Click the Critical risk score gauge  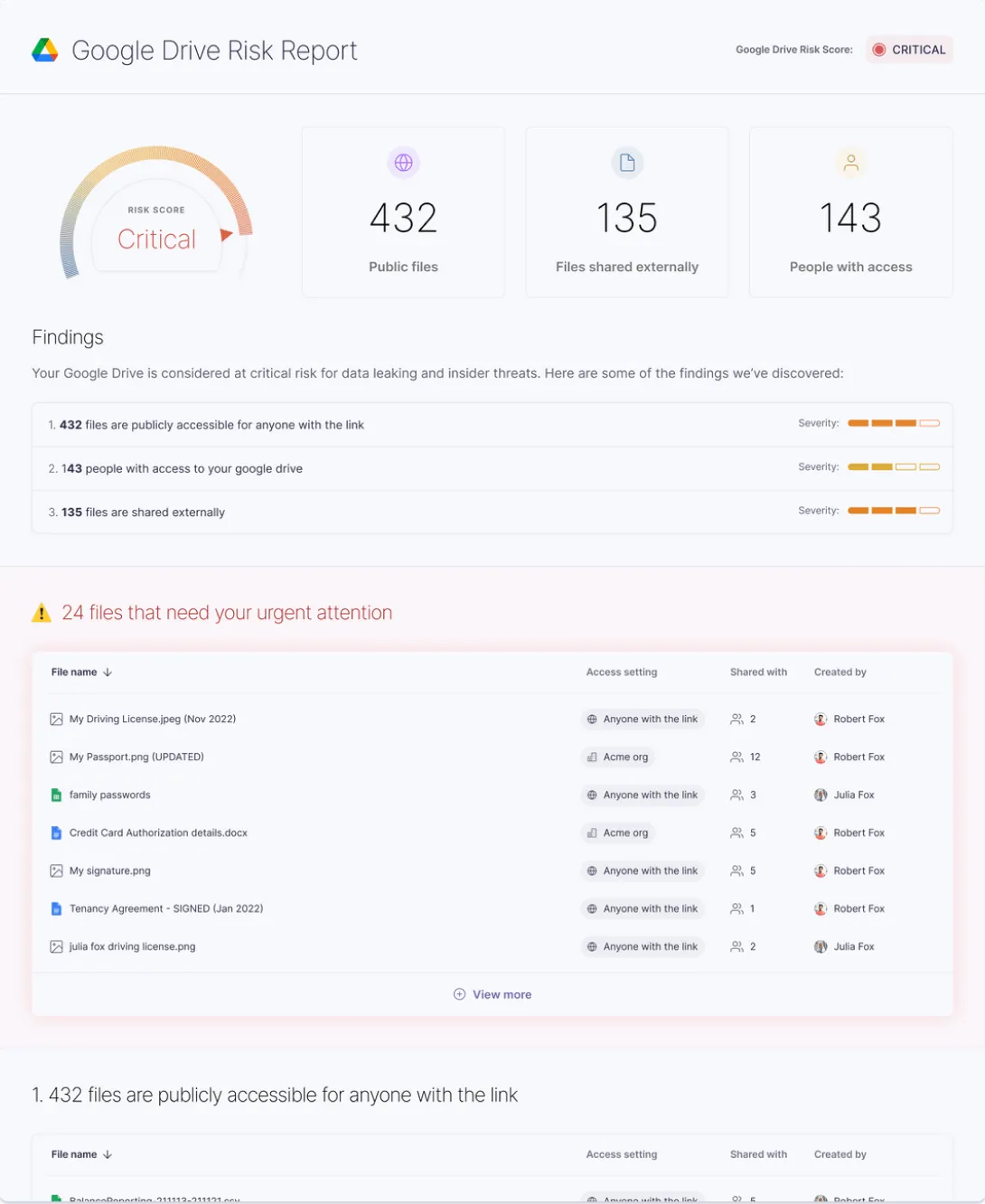(x=156, y=212)
